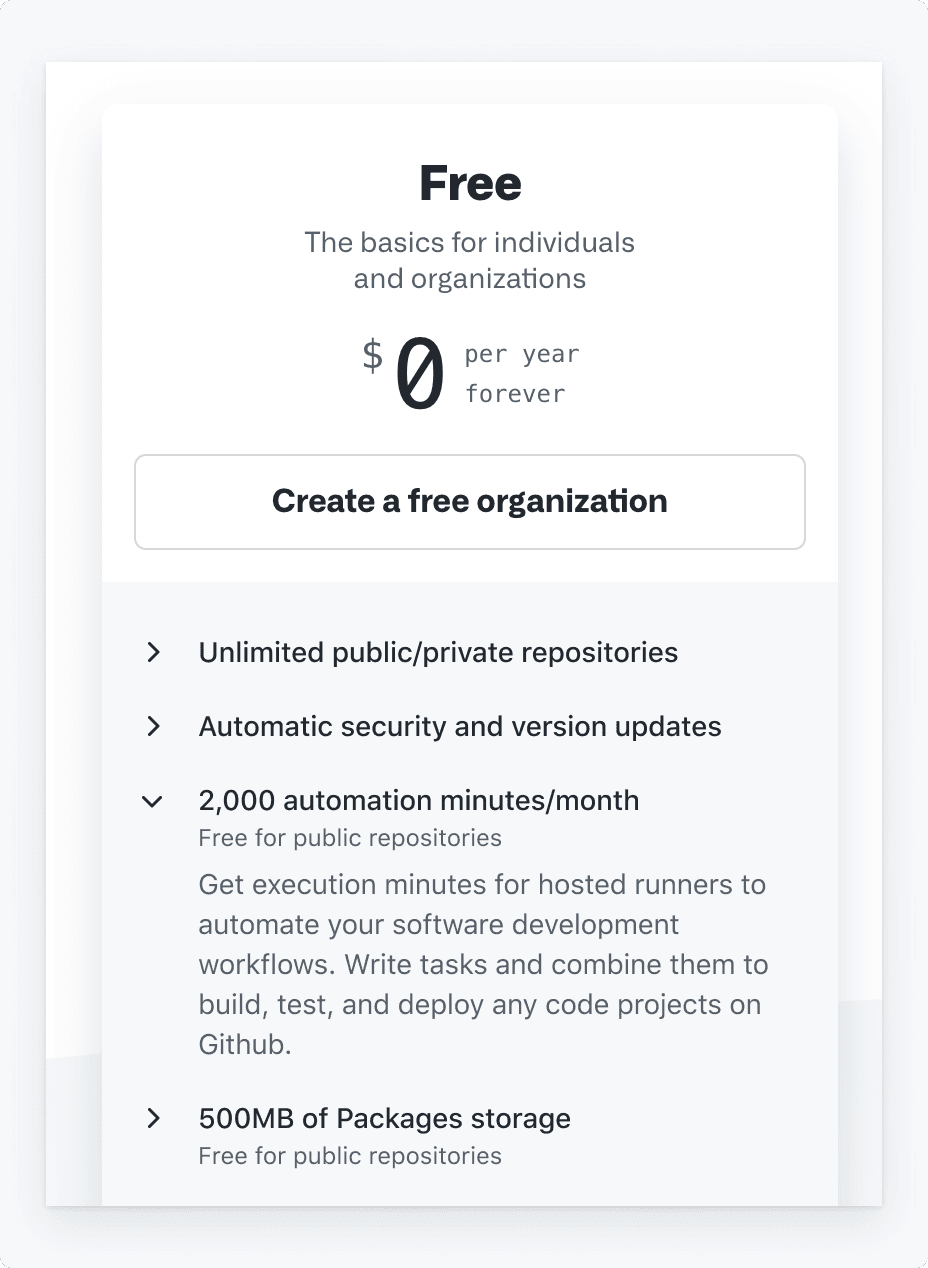
Task: Click Free for public repositories under automation minutes
Action: point(349,838)
